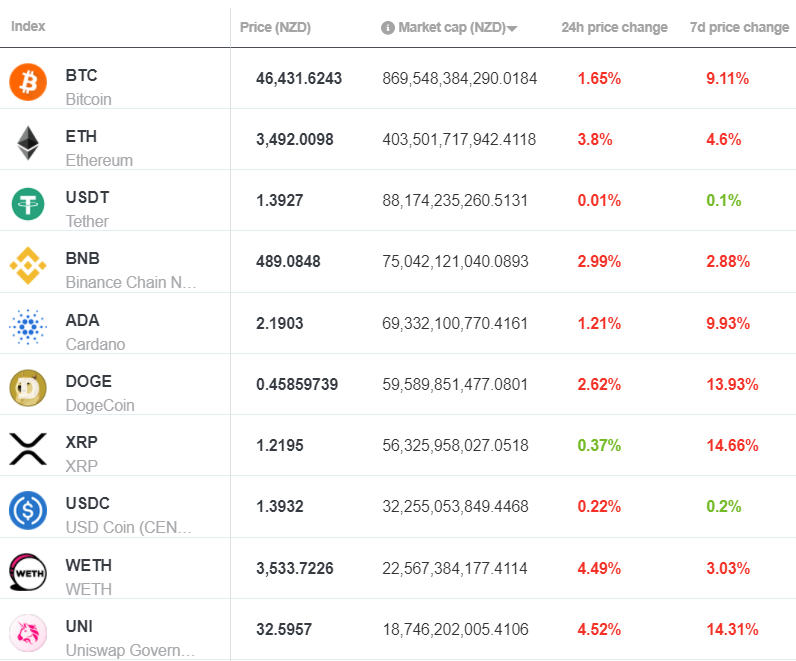
Task: Click WETH 24h change 4.49%
Action: 599,568
